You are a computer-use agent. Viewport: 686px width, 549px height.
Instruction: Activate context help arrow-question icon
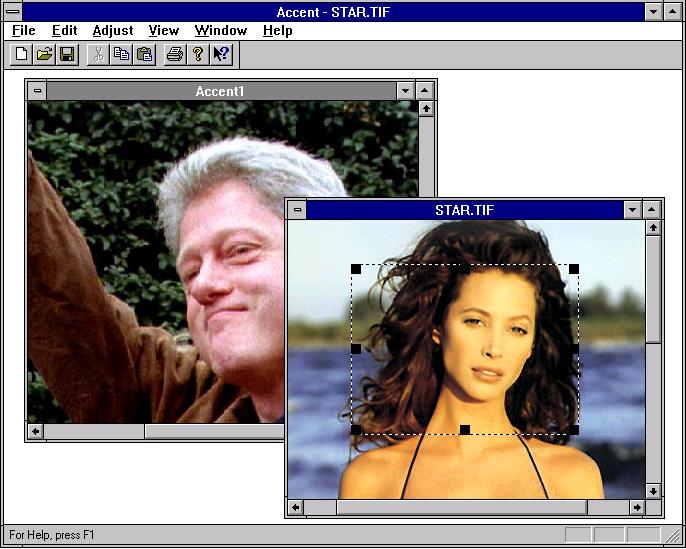coord(221,55)
